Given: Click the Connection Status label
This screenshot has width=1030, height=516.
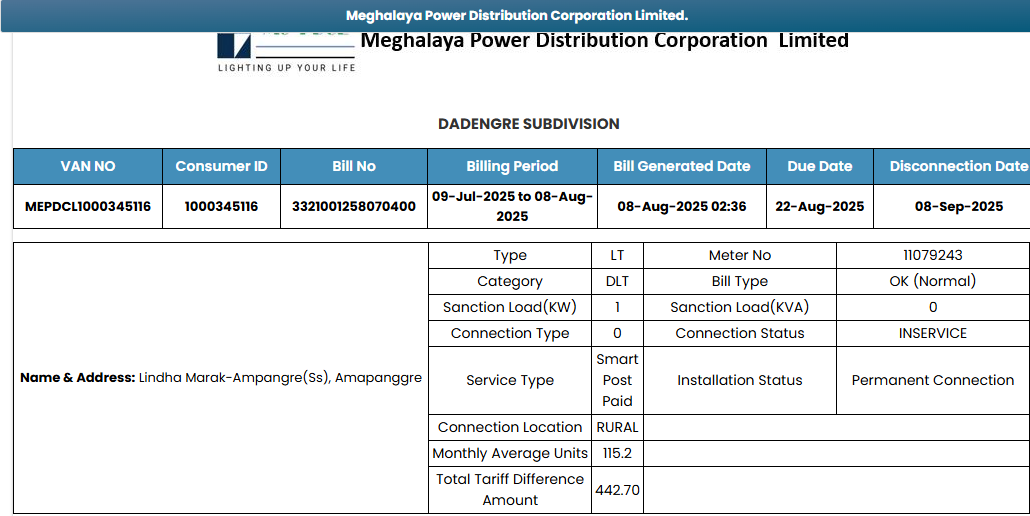Looking at the screenshot, I should point(740,333).
